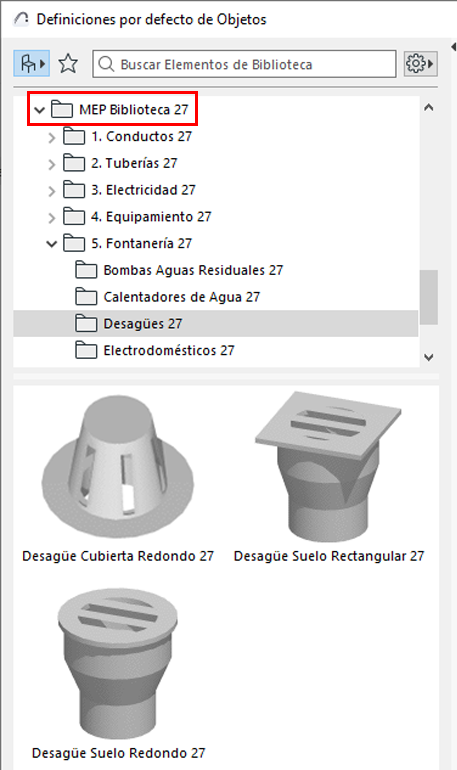Click the folder icon of Desagües 27

86,323
